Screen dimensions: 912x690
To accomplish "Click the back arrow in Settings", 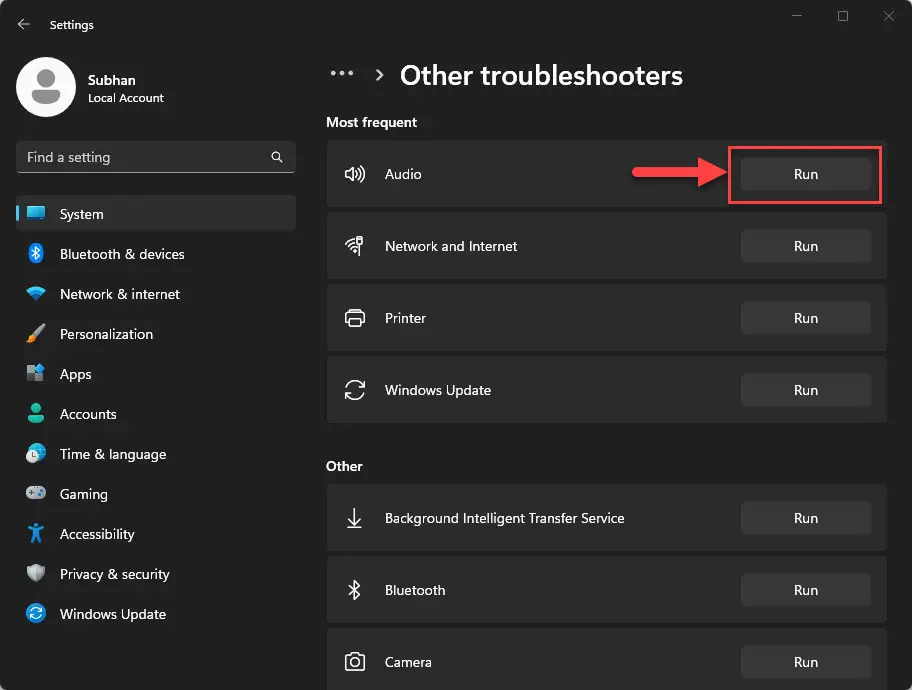I will (x=23, y=24).
